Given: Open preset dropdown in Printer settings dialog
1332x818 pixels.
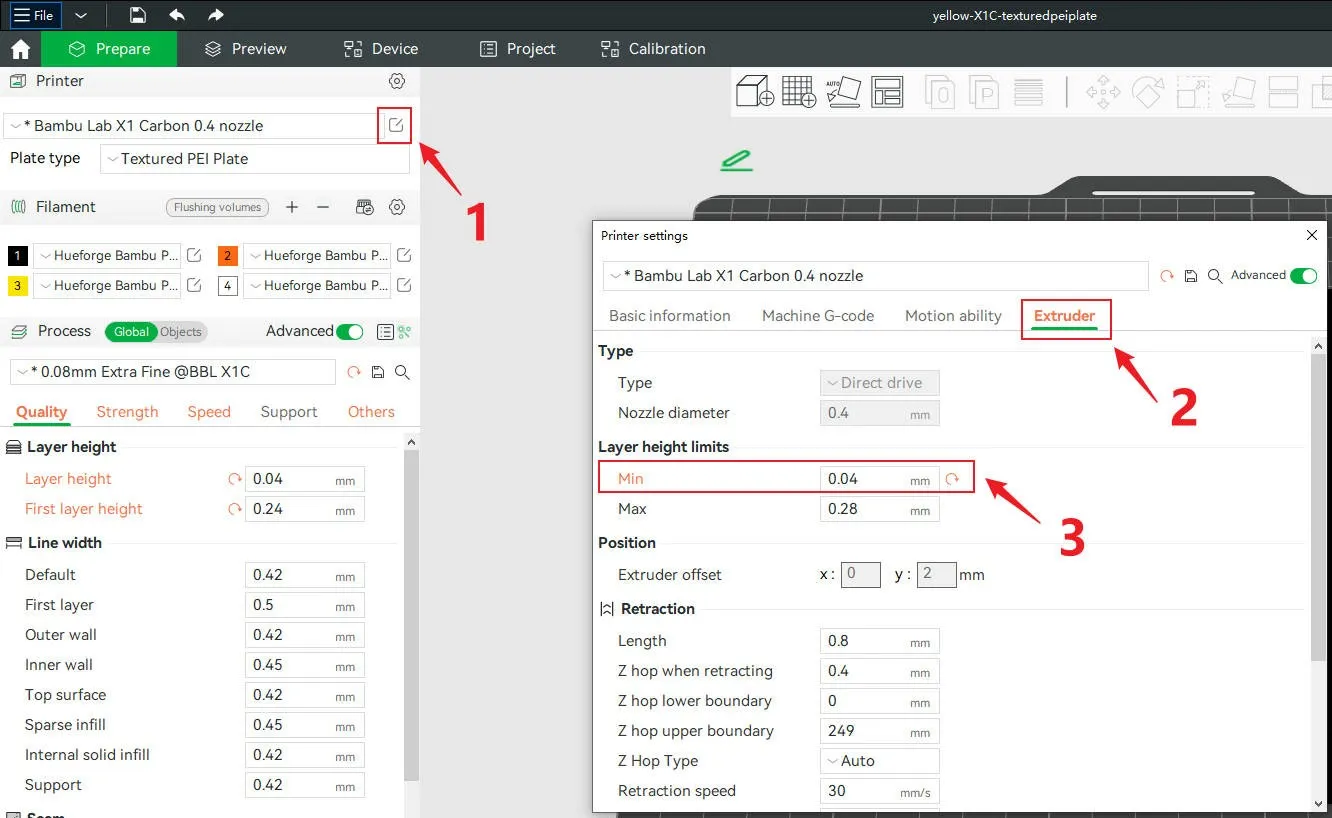Looking at the screenshot, I should pos(875,276).
